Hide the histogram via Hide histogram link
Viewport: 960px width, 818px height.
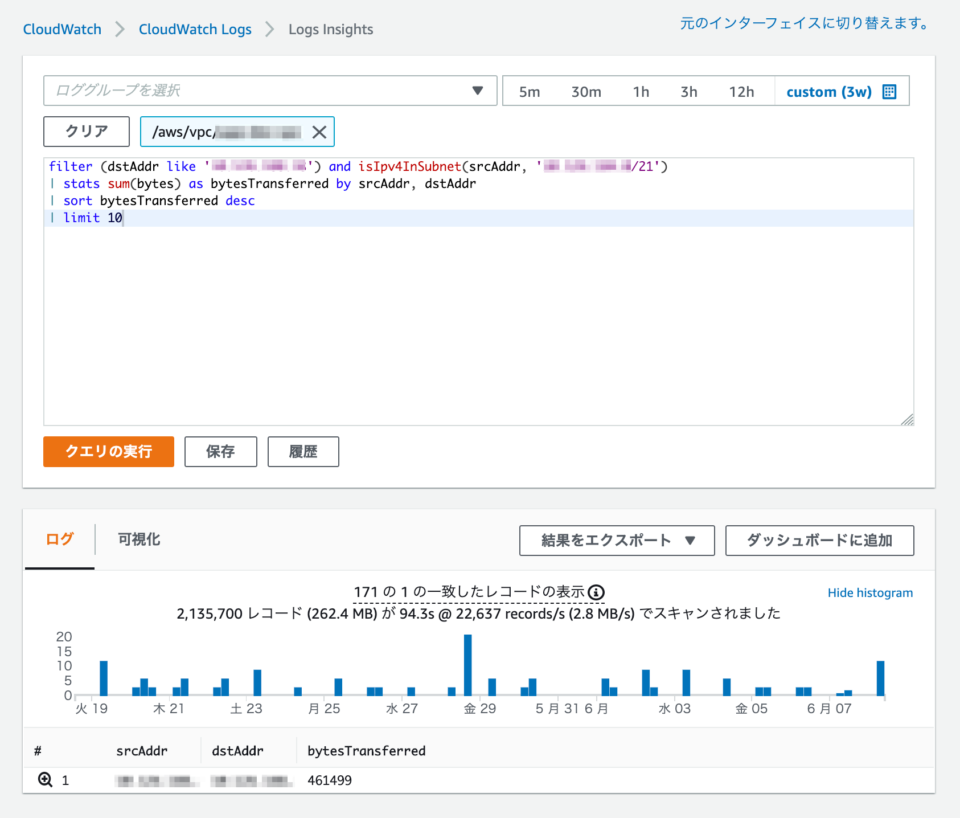pyautogui.click(x=870, y=593)
